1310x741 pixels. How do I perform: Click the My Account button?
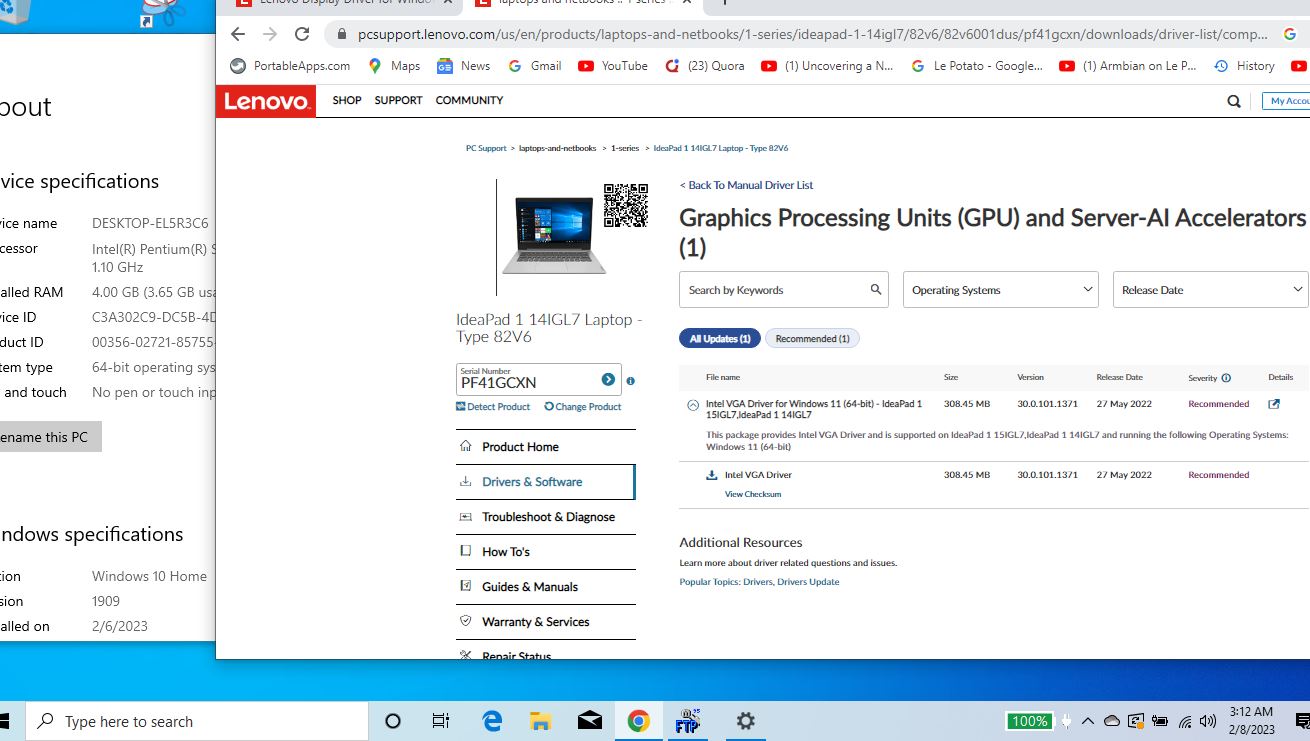[1287, 101]
